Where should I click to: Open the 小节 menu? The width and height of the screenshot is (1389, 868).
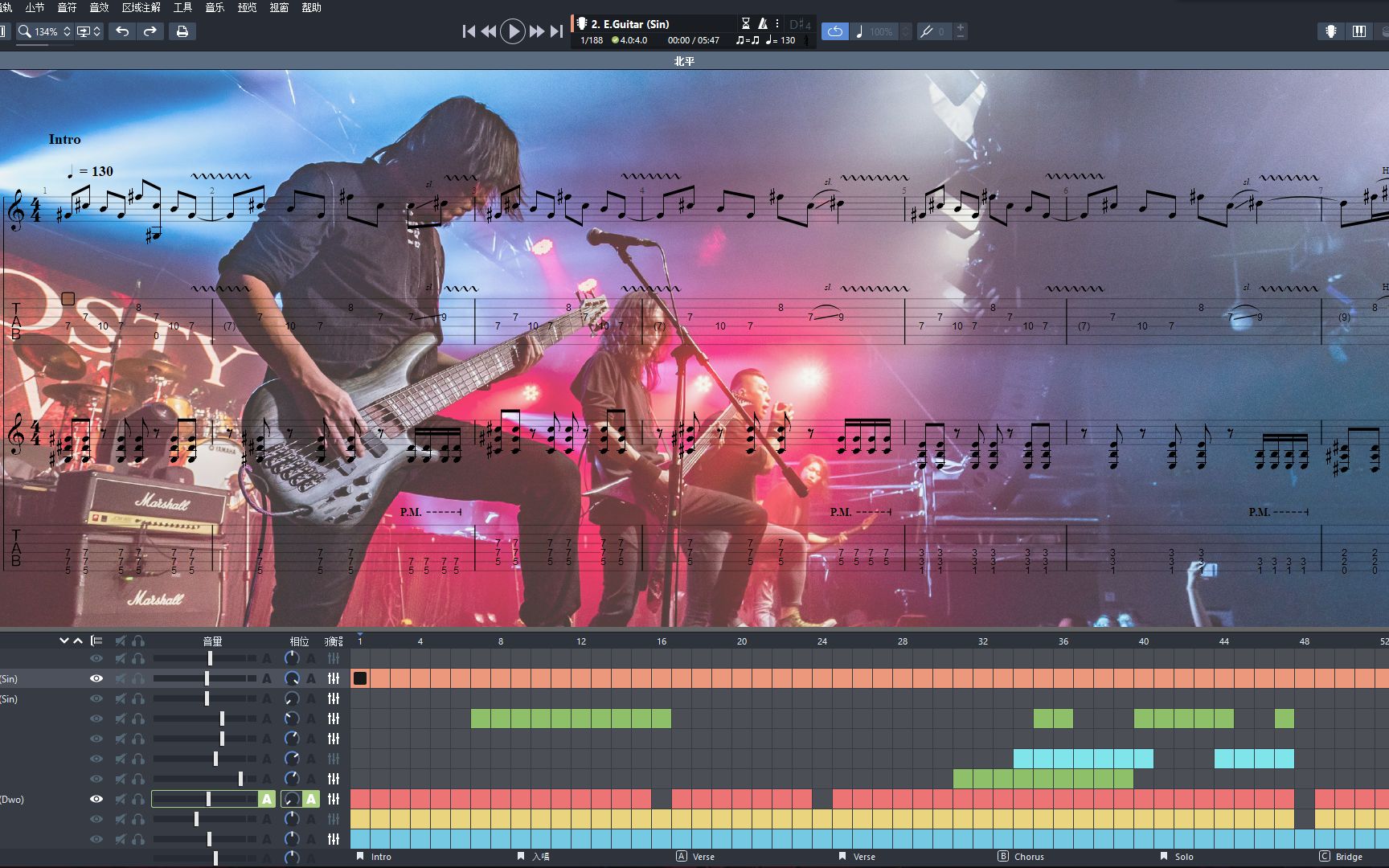[35, 7]
